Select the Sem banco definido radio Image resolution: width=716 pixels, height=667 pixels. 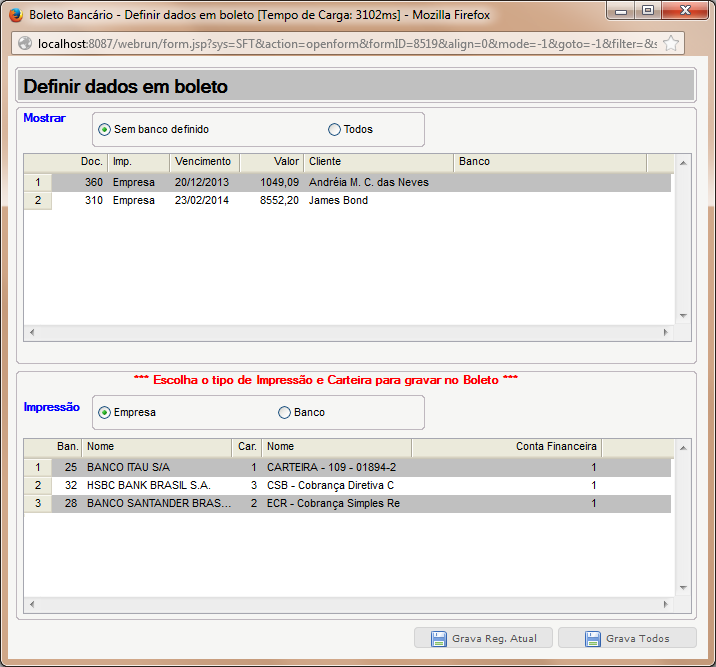pos(105,130)
